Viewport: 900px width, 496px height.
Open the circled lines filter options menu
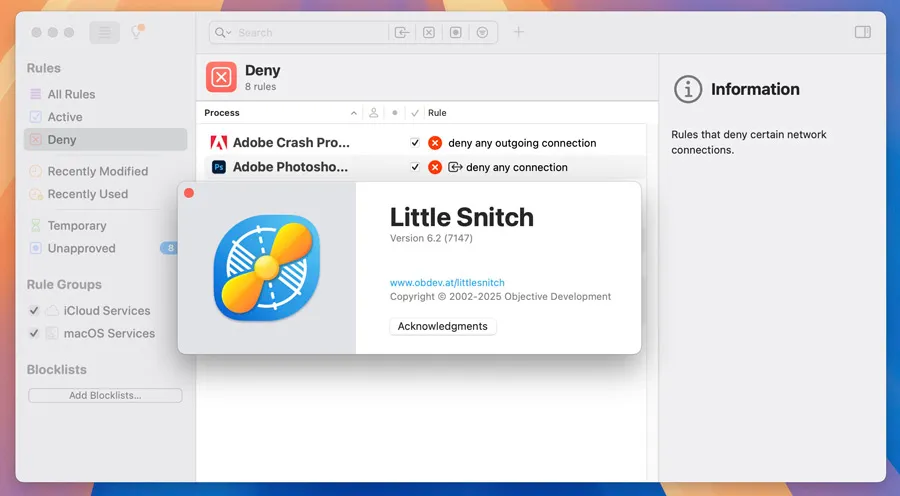(482, 33)
